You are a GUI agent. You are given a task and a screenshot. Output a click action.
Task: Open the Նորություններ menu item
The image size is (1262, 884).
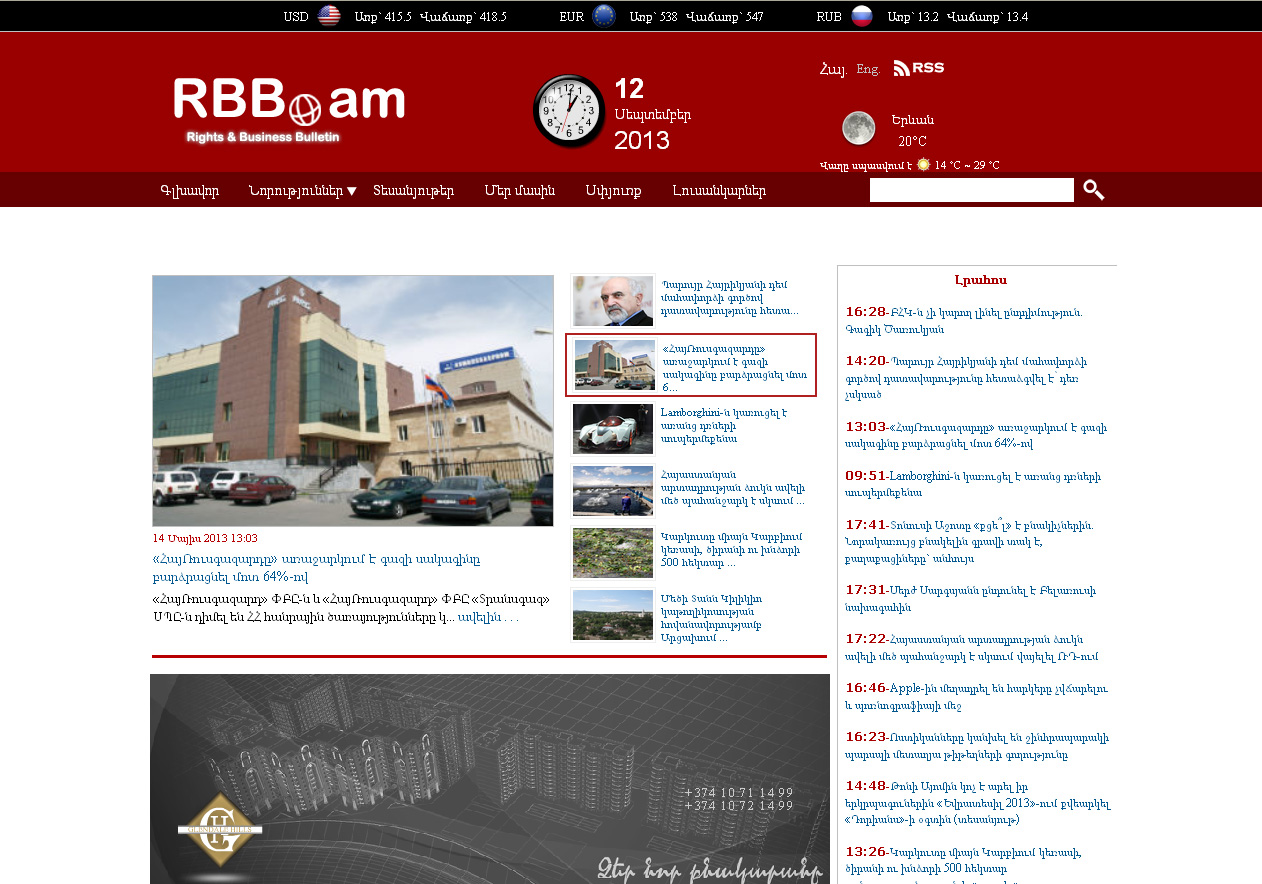click(296, 191)
